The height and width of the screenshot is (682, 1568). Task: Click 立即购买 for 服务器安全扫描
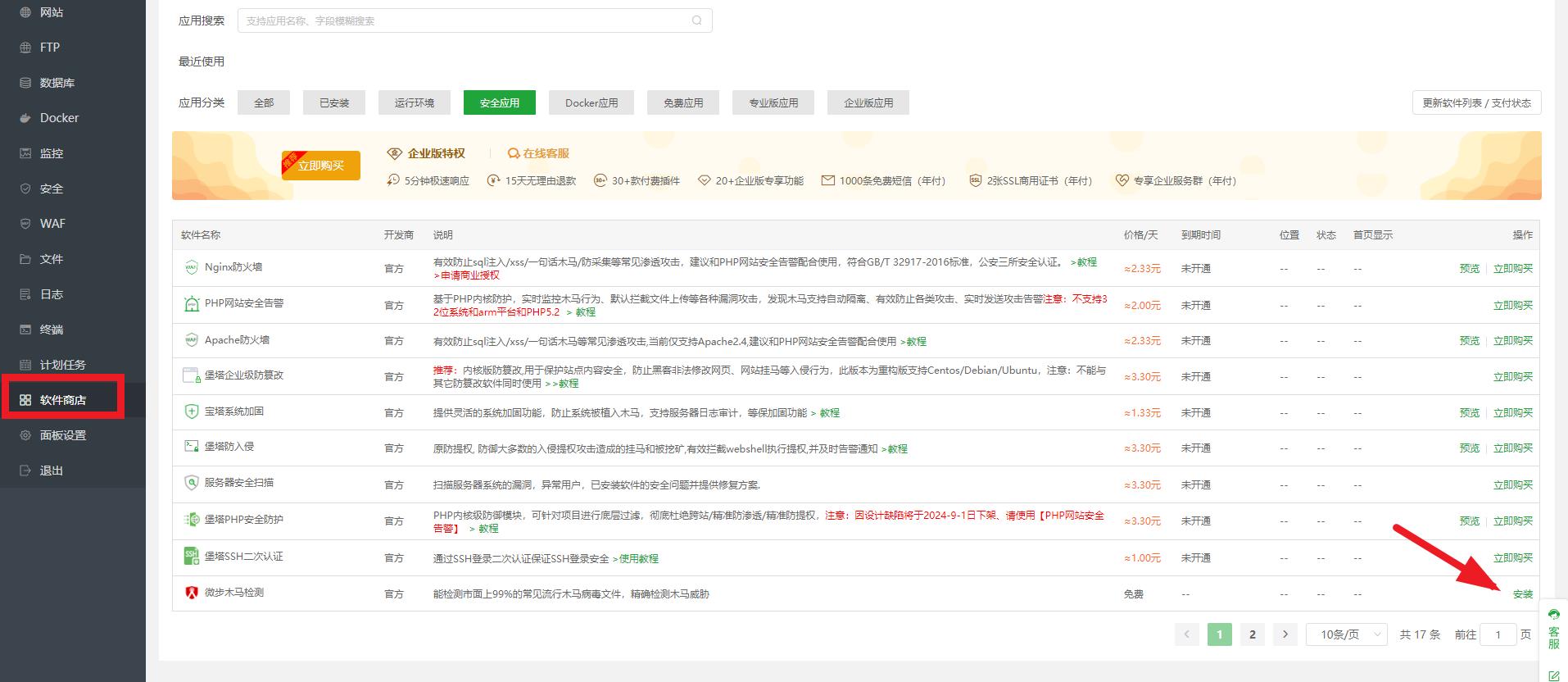tap(1512, 485)
